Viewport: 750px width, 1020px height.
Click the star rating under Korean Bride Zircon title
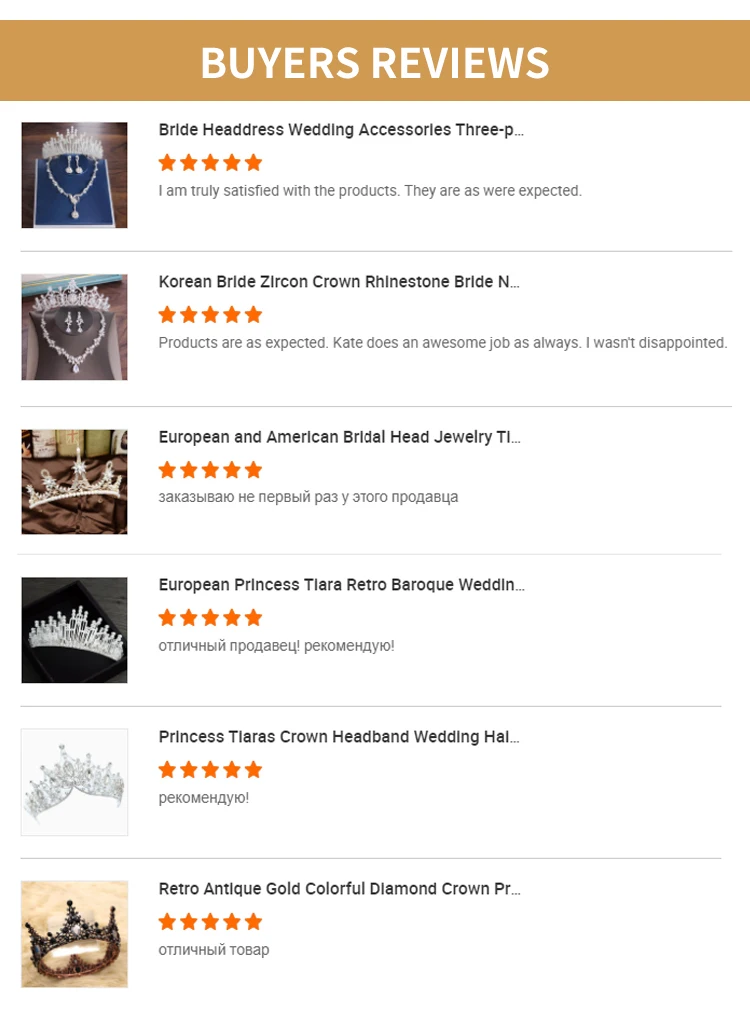pos(210,315)
